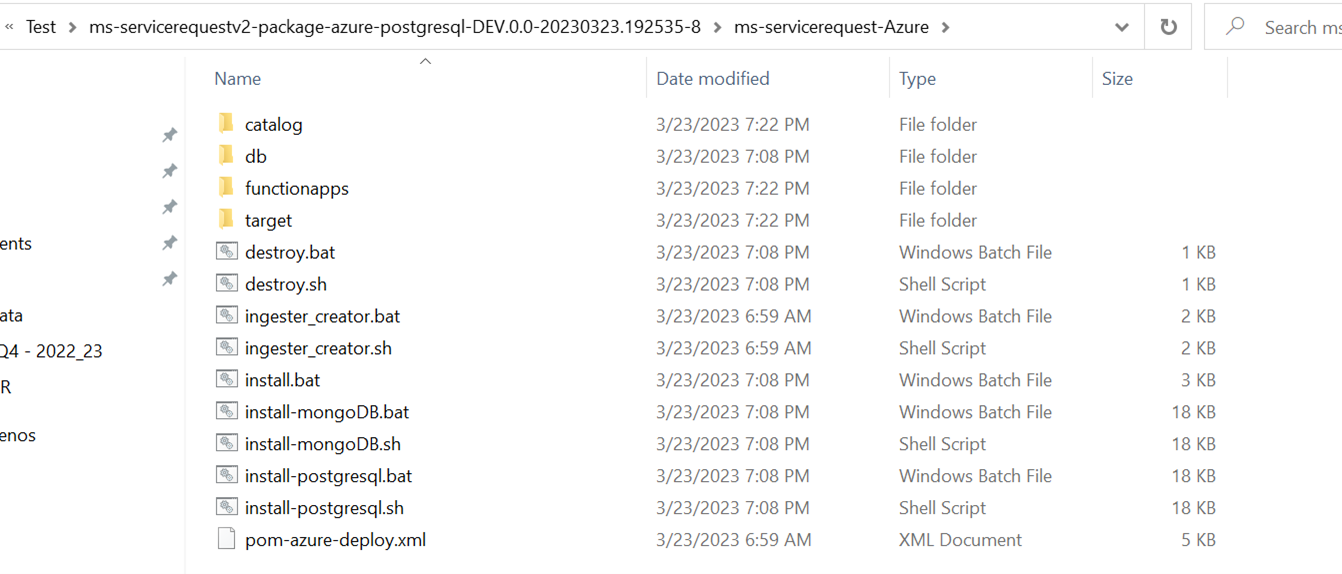Refresh the current folder view
The height and width of the screenshot is (574, 1342).
(1168, 27)
